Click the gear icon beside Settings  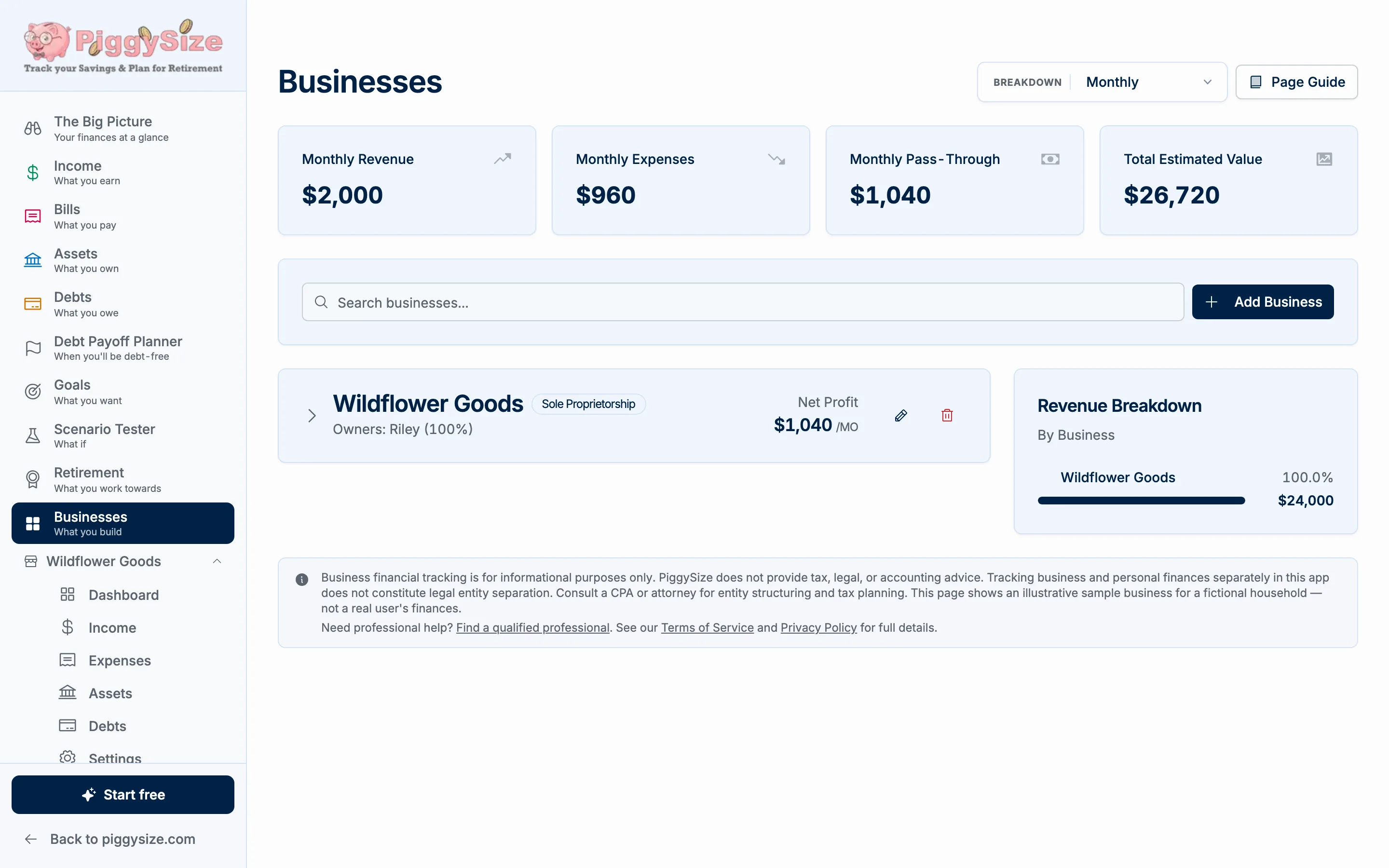point(67,757)
